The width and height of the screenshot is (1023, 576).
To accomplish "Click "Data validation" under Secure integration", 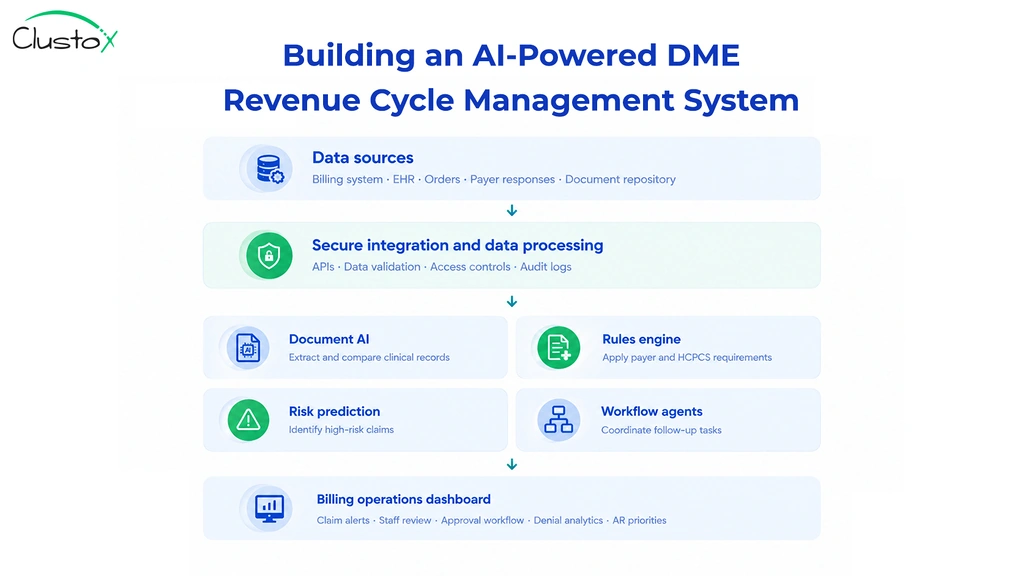I will pos(382,267).
